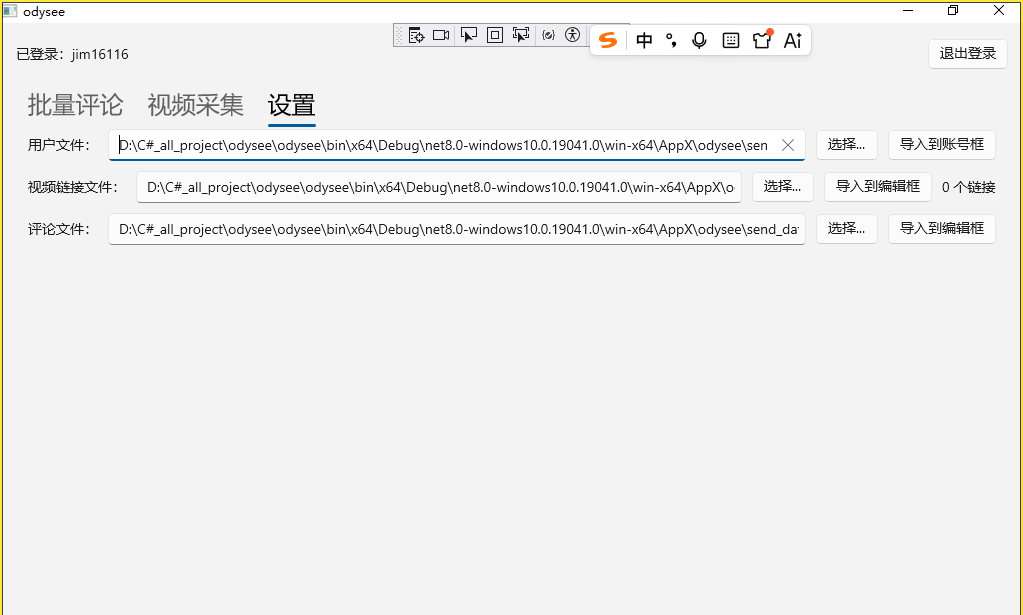1023x615 pixels.
Task: Click the video camera debug toolbar icon
Action: pos(441,35)
